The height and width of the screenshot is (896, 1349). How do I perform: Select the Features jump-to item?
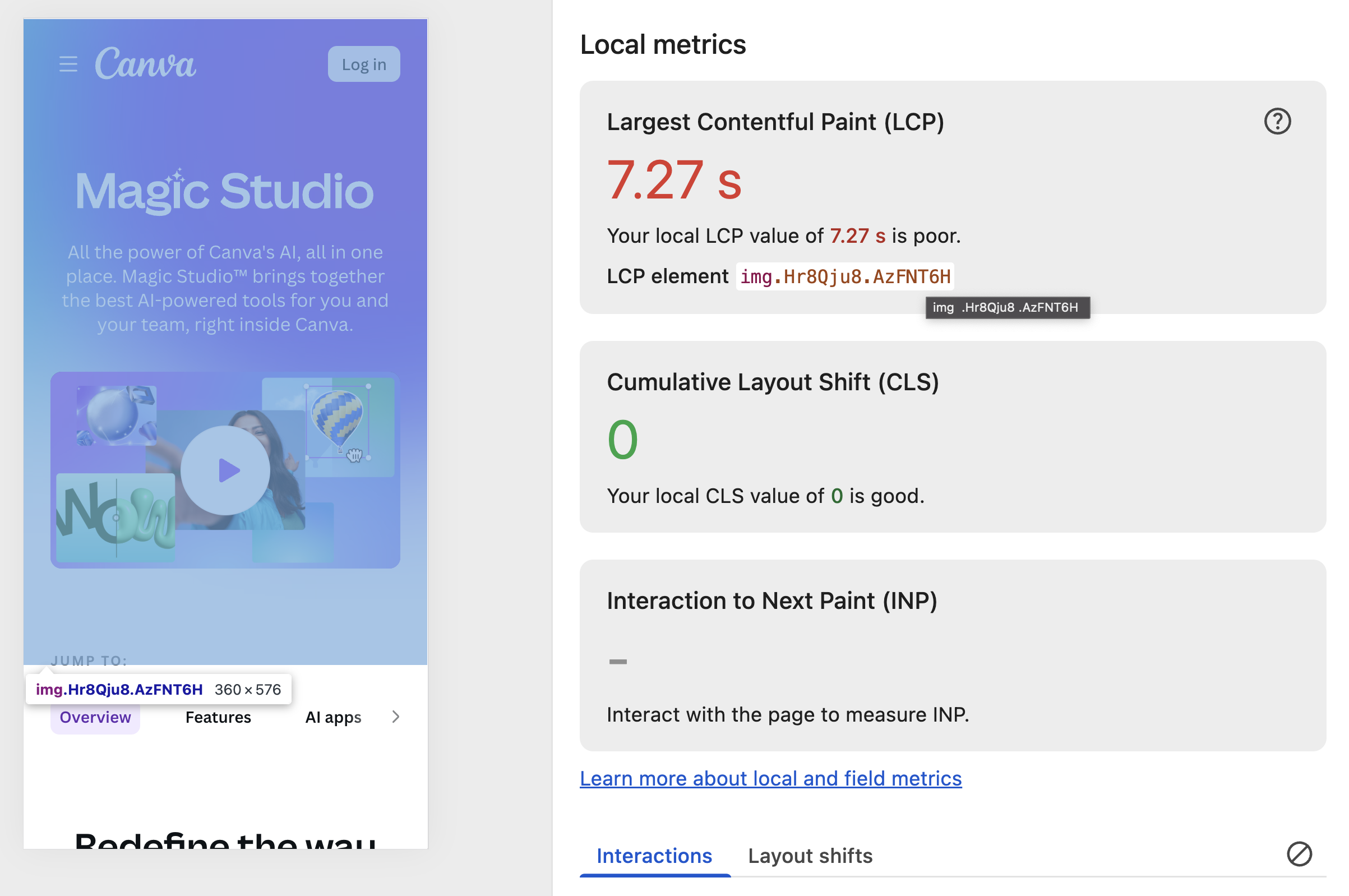click(218, 717)
